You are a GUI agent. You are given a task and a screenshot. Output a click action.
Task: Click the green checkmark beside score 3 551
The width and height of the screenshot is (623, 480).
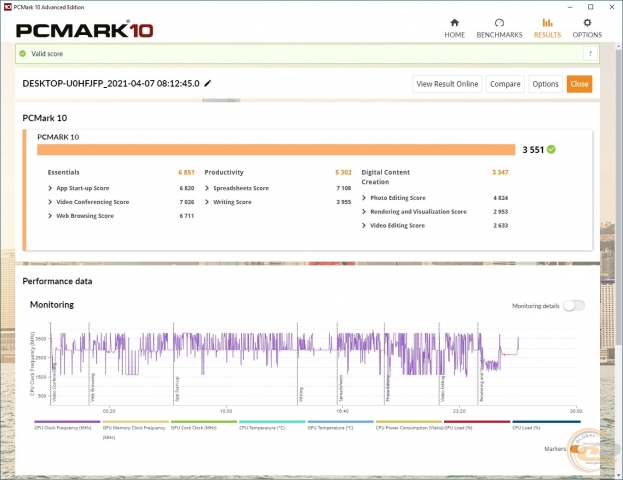click(x=551, y=149)
